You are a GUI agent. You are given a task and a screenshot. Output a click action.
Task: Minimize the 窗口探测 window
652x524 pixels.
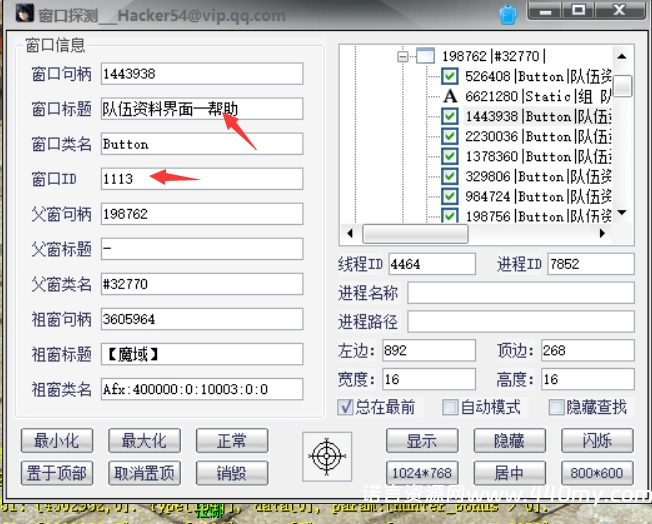545,10
